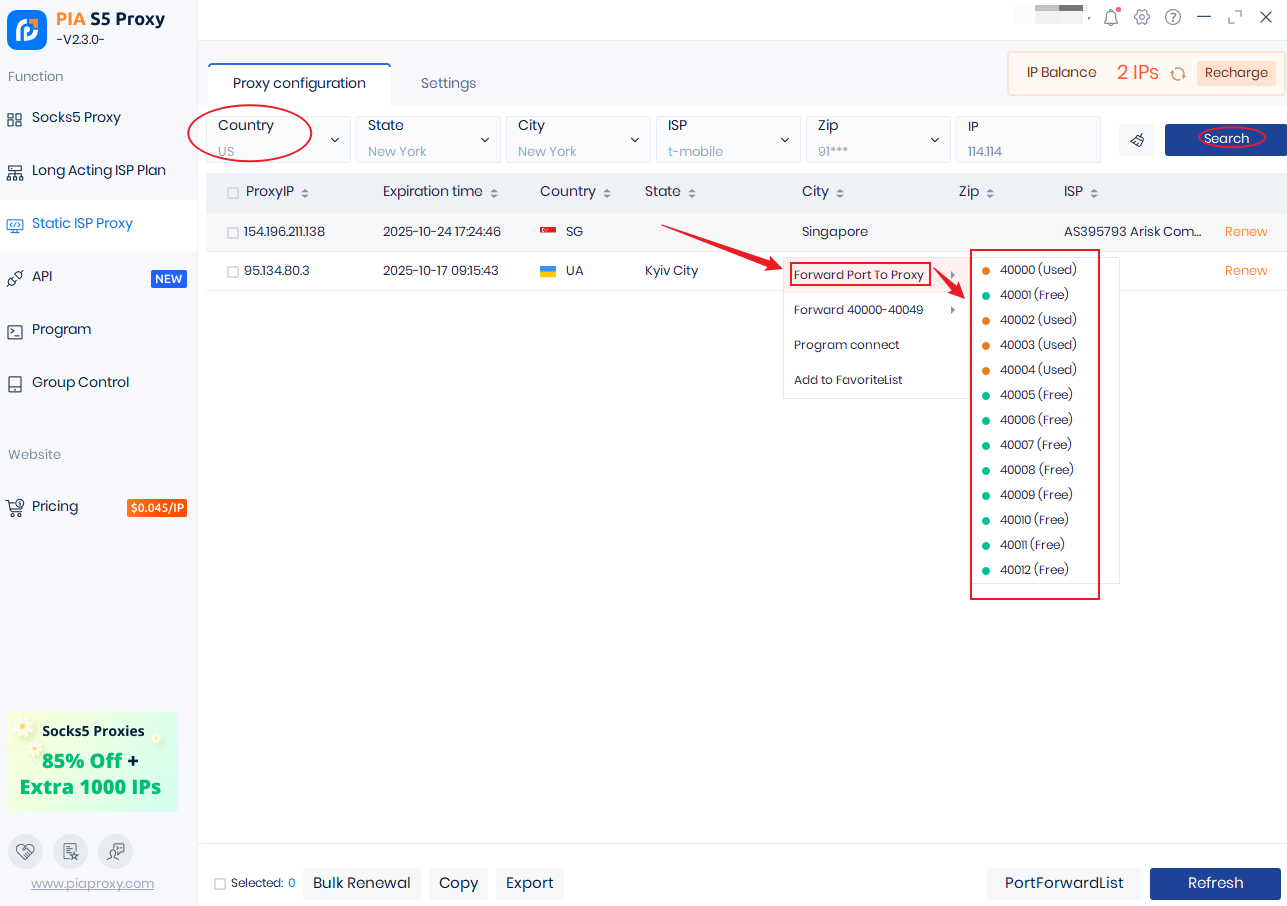
Task: Click the clear filters broom icon
Action: 1137,140
